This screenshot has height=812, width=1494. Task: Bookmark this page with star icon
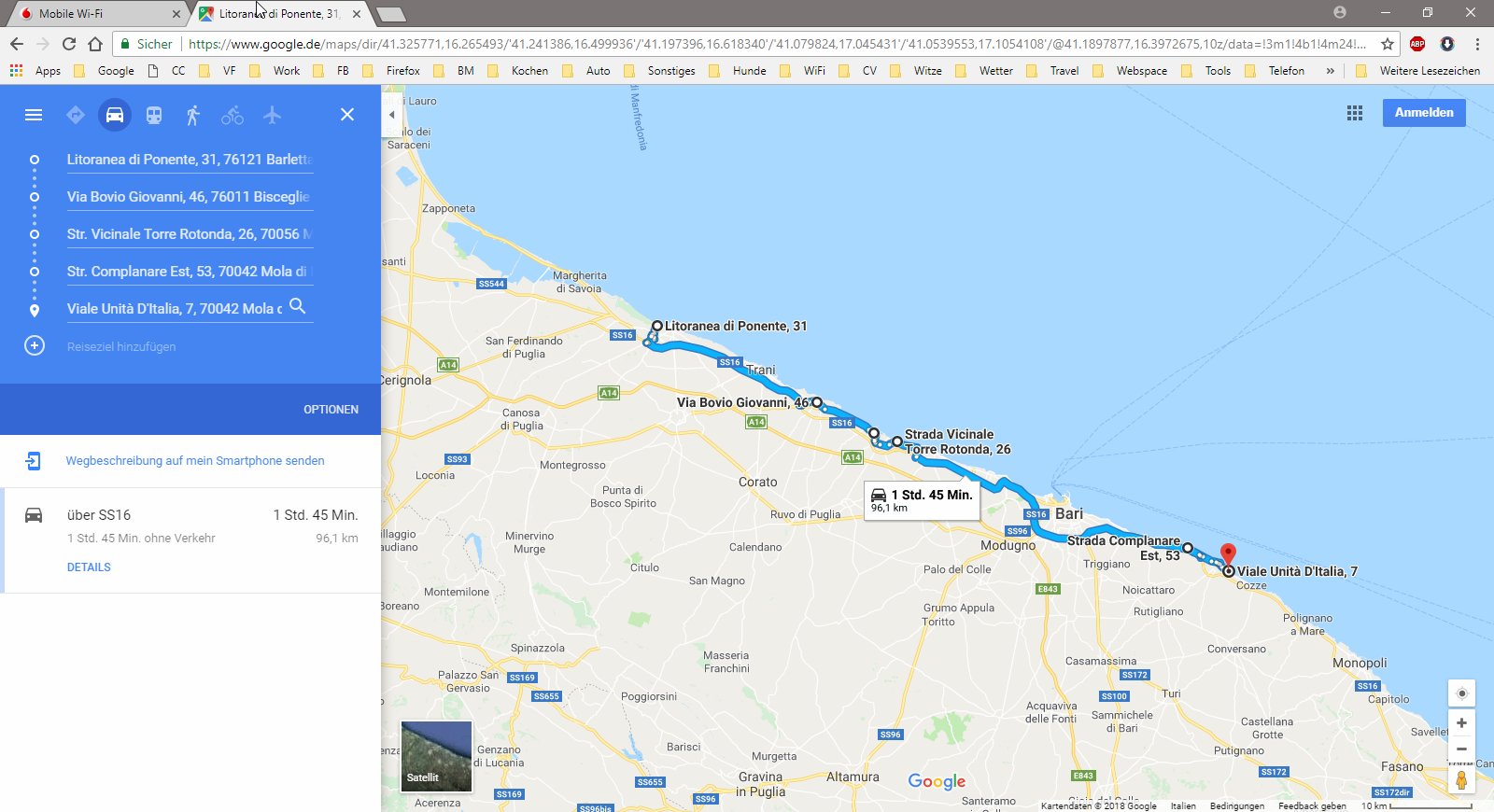click(1388, 44)
